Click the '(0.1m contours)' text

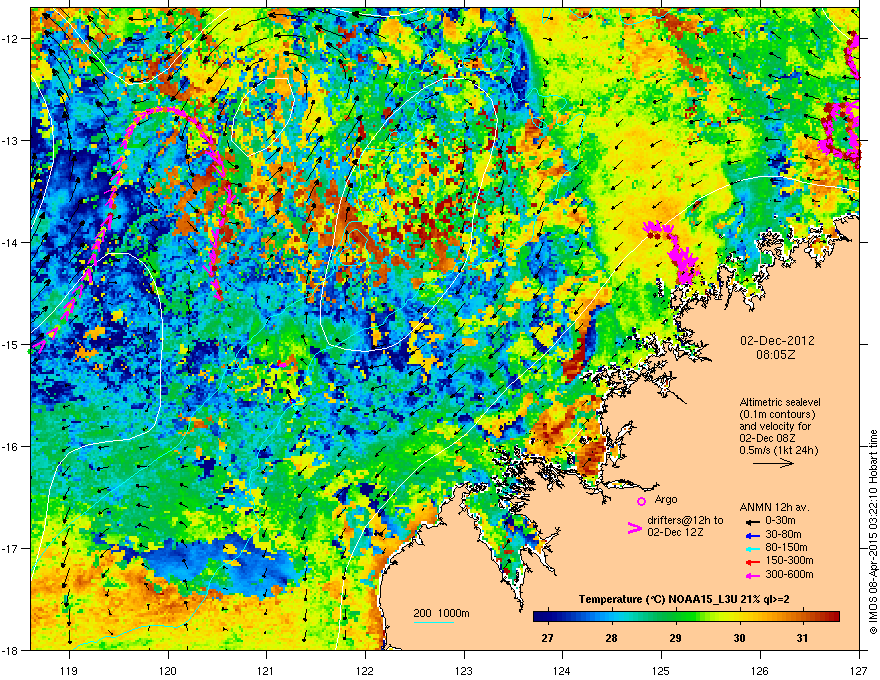tap(777, 415)
